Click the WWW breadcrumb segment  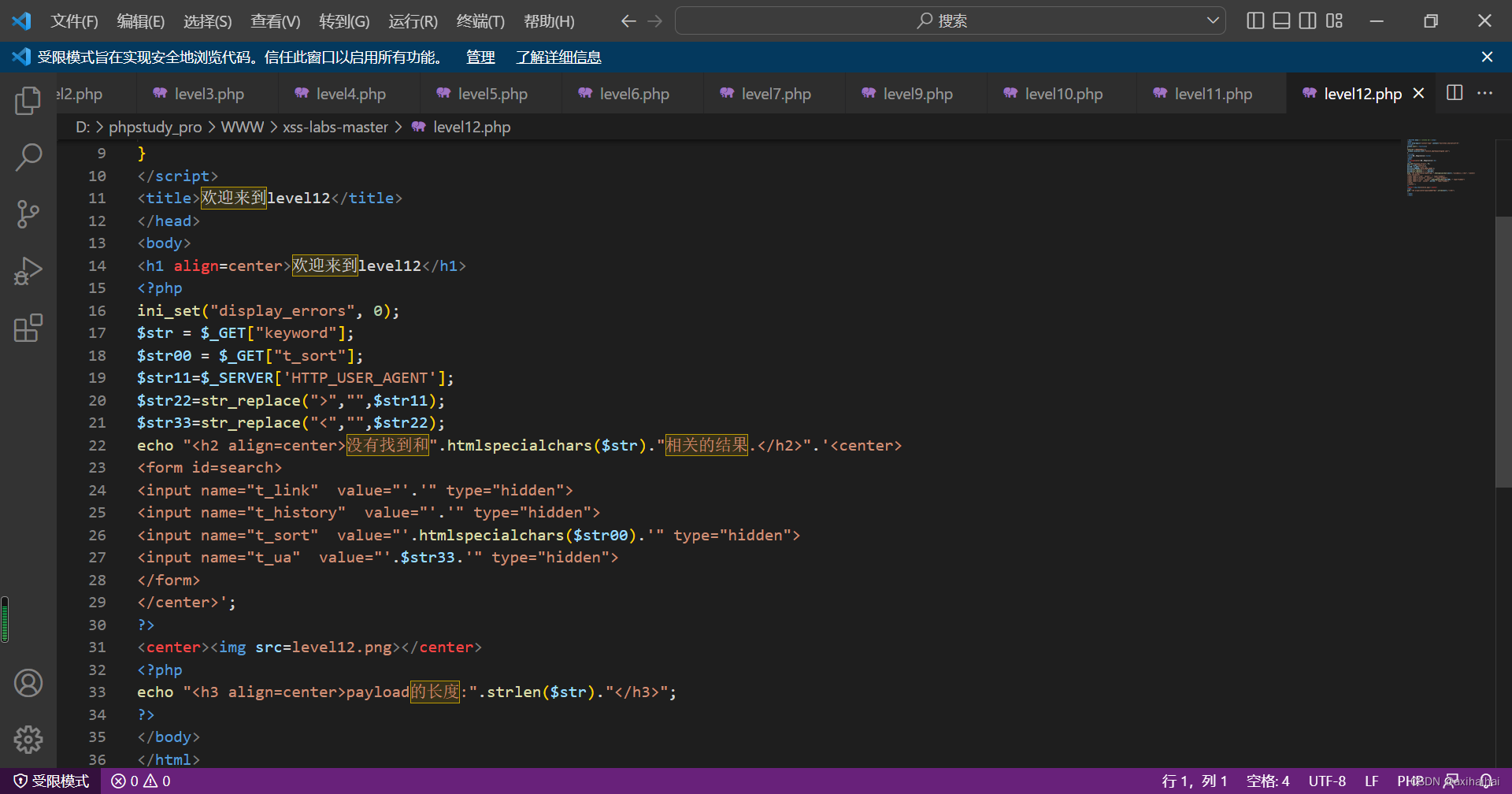coord(242,127)
